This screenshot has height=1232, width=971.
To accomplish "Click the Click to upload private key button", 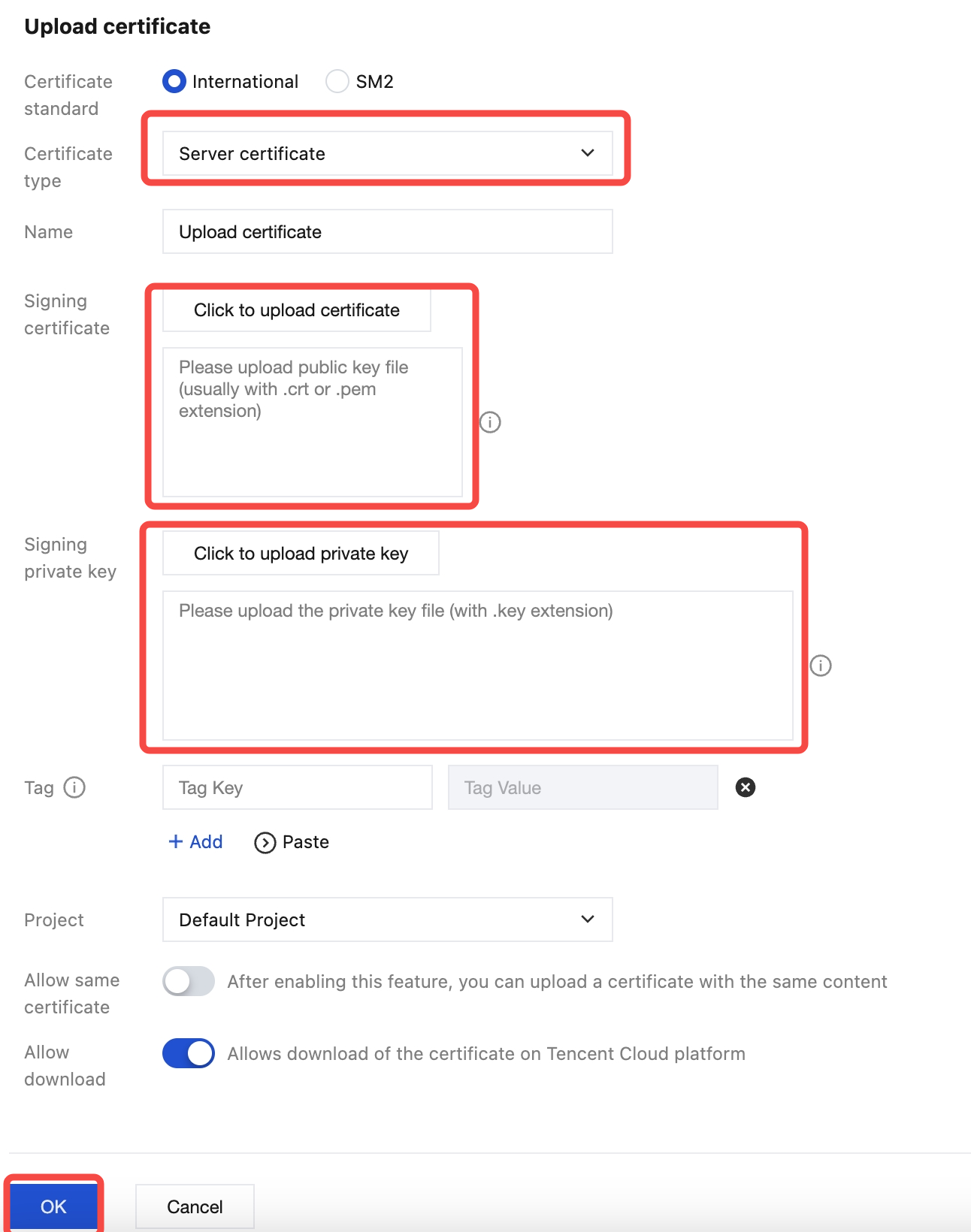I will tap(301, 554).
